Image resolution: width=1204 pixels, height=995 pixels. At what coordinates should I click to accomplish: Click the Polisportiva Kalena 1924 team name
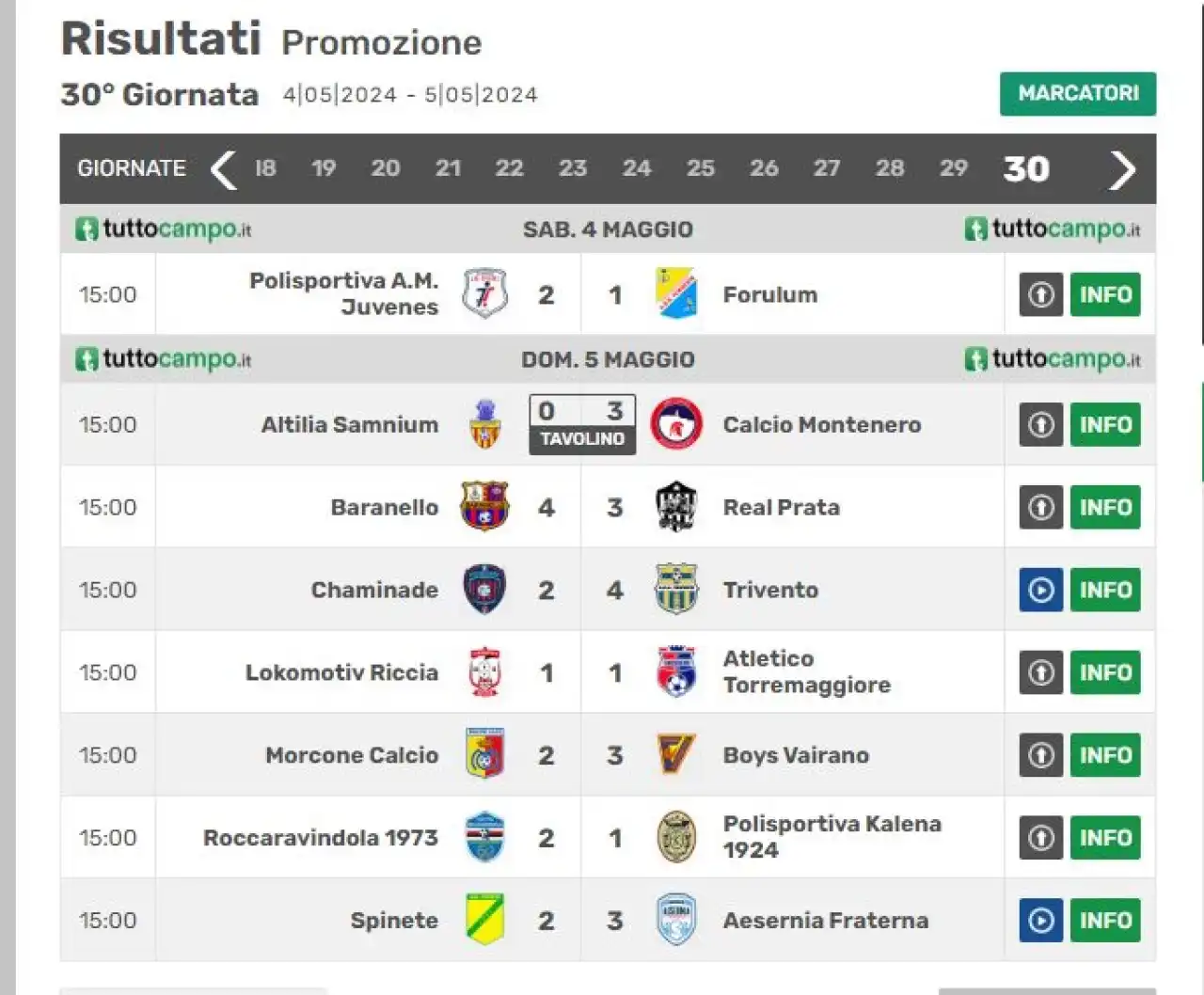click(x=832, y=837)
